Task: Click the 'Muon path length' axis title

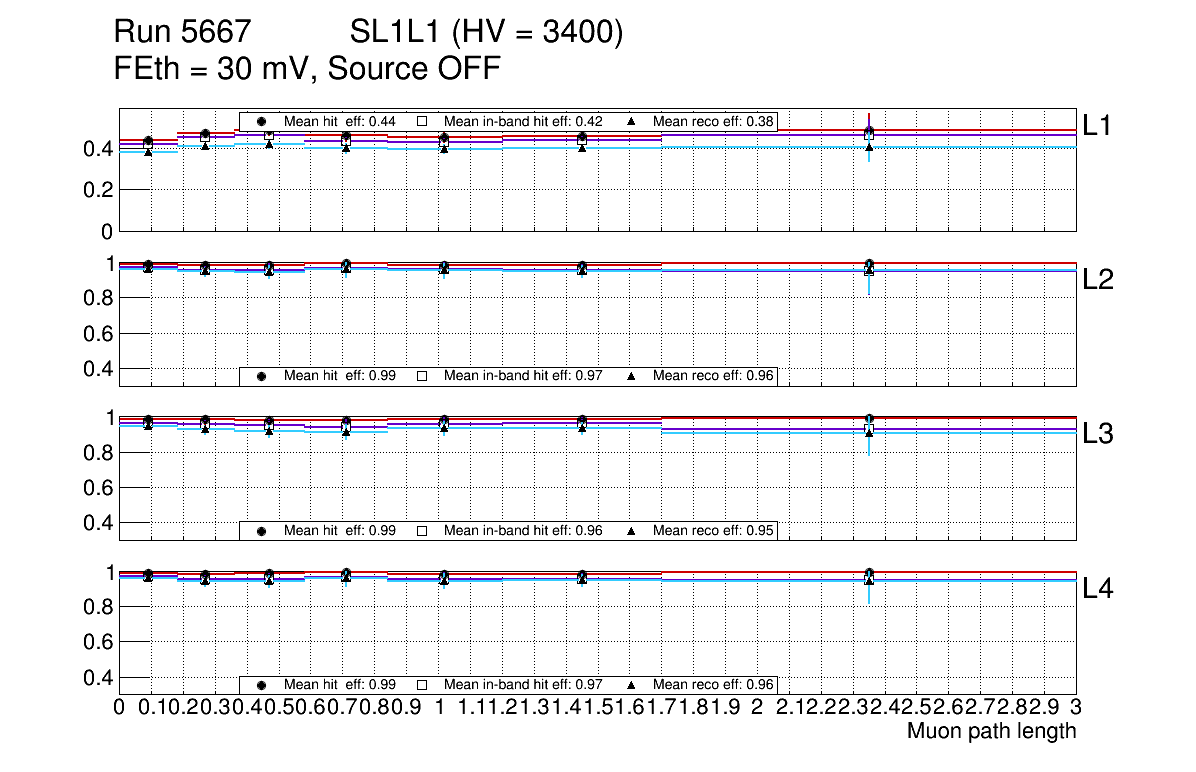Action: (x=991, y=731)
